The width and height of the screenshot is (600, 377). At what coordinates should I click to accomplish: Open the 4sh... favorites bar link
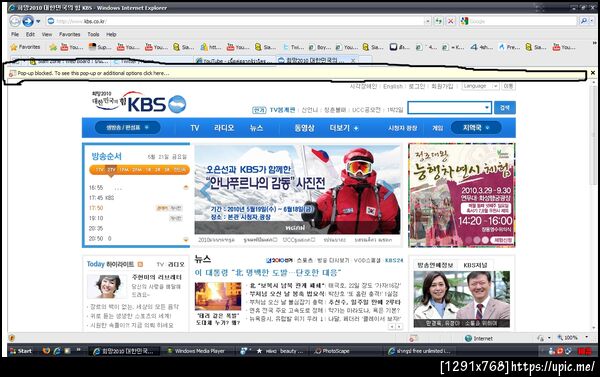tap(481, 47)
